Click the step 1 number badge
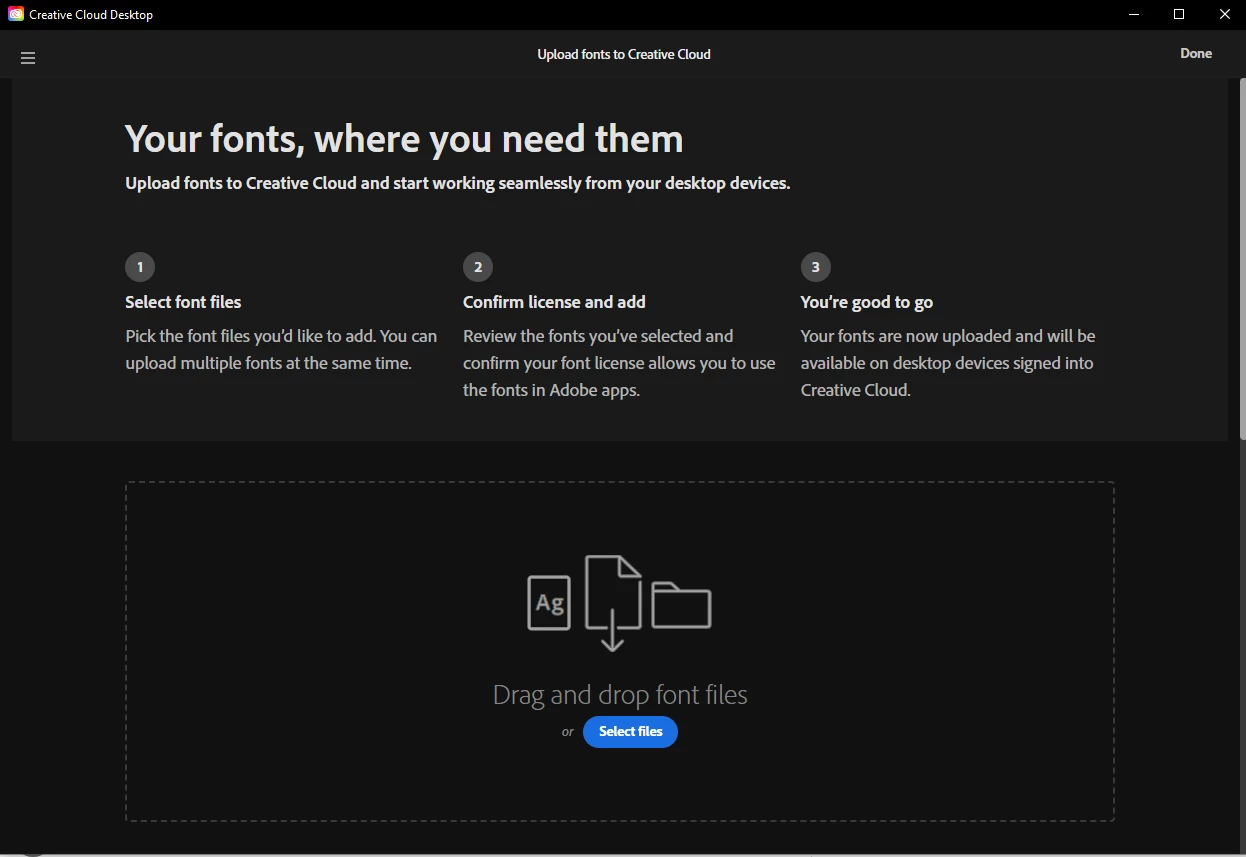This screenshot has height=857, width=1246. tap(140, 267)
